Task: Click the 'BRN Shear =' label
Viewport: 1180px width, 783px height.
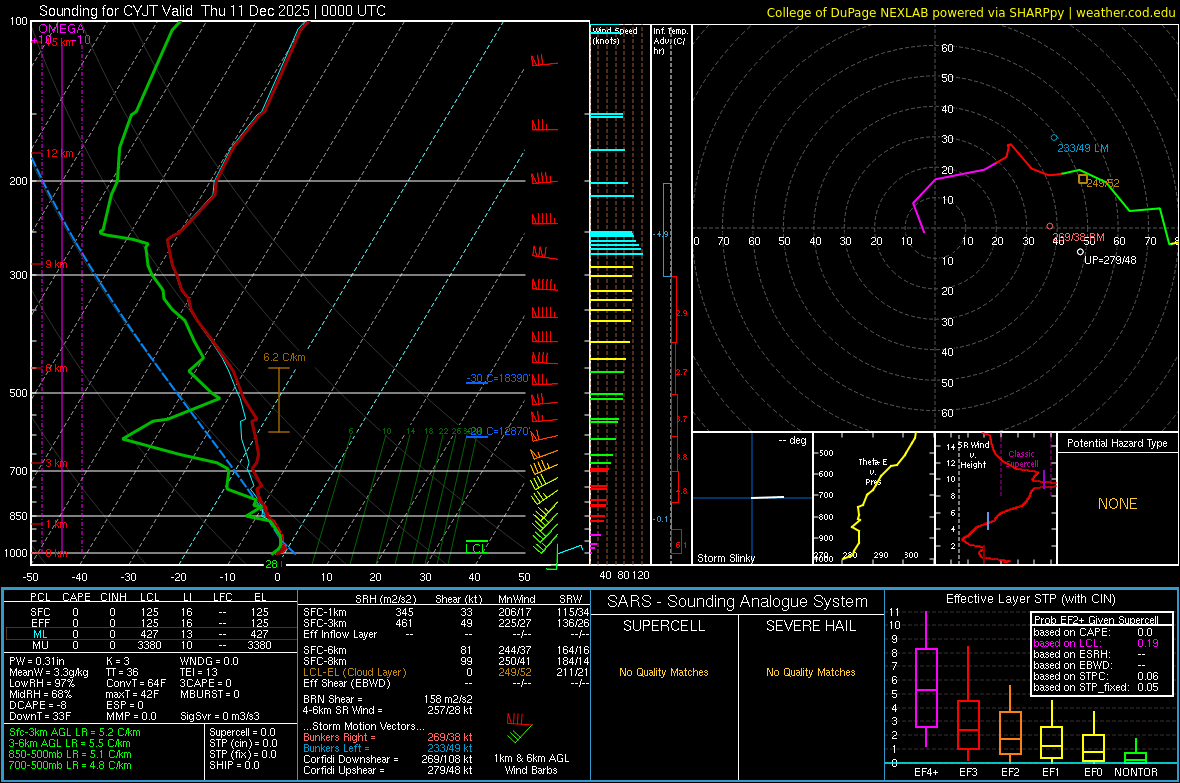Action: tap(333, 699)
